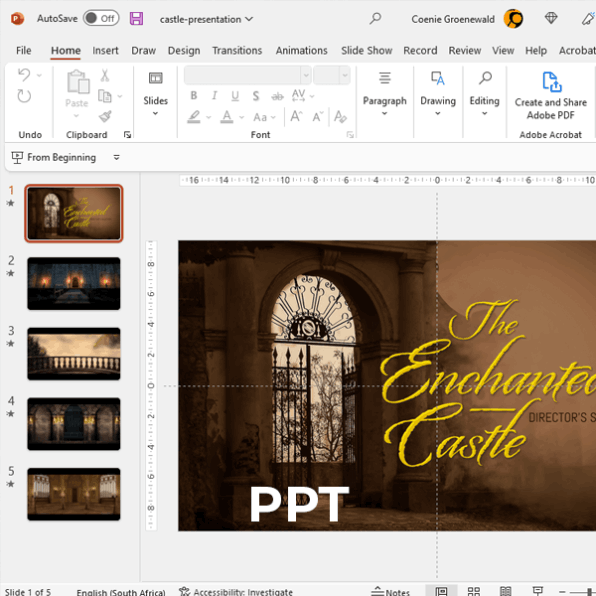Image resolution: width=596 pixels, height=596 pixels.
Task: Expand the font name dropdown arrow
Action: [x=306, y=75]
